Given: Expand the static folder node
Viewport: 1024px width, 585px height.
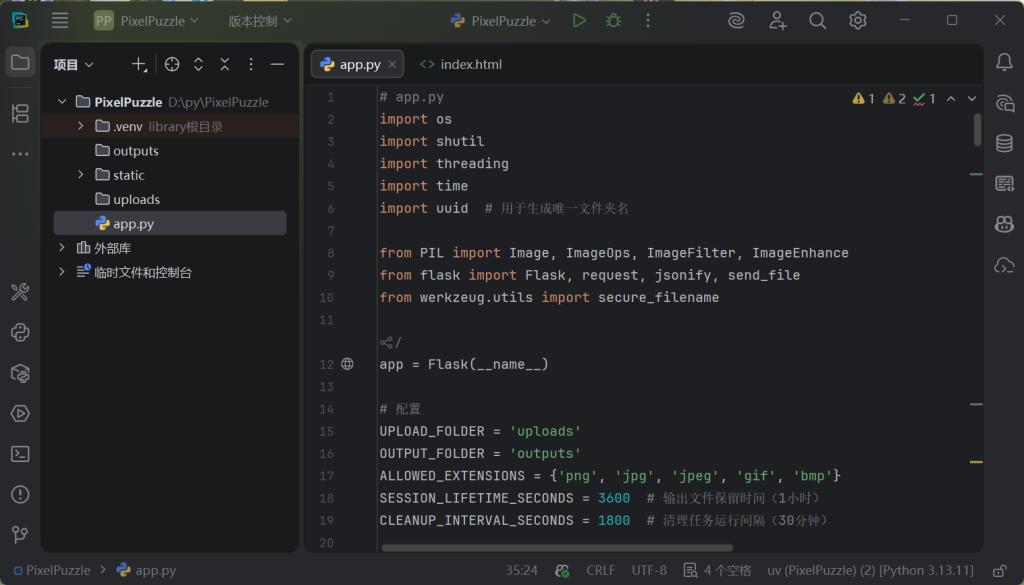Looking at the screenshot, I should tap(81, 175).
